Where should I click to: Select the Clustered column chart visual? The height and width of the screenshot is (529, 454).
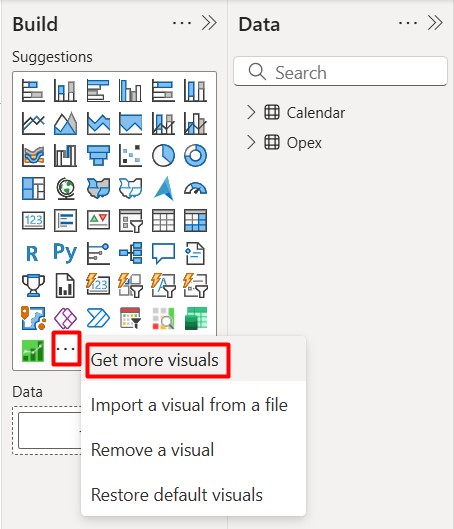click(x=131, y=90)
